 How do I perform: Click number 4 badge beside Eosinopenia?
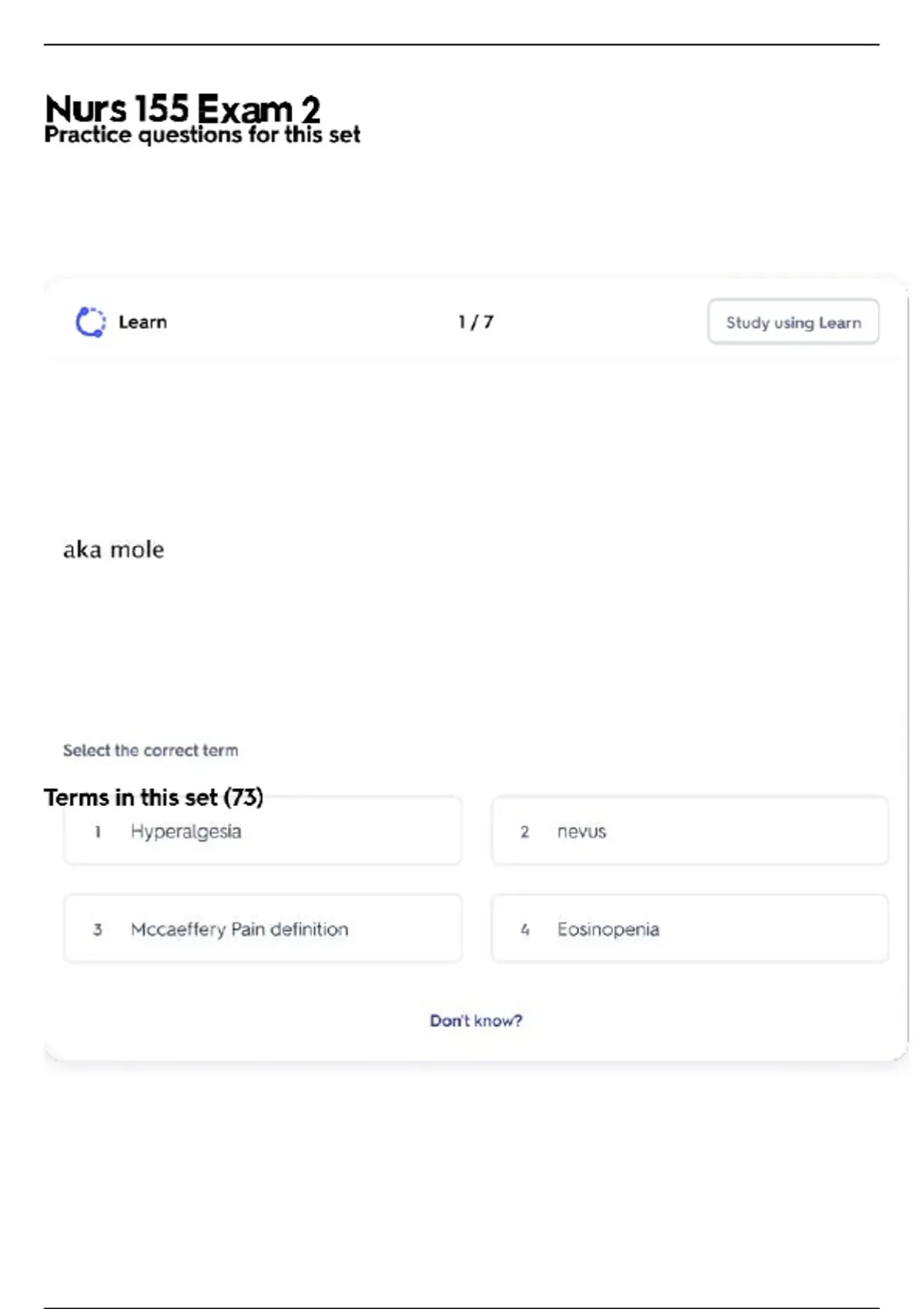[524, 929]
